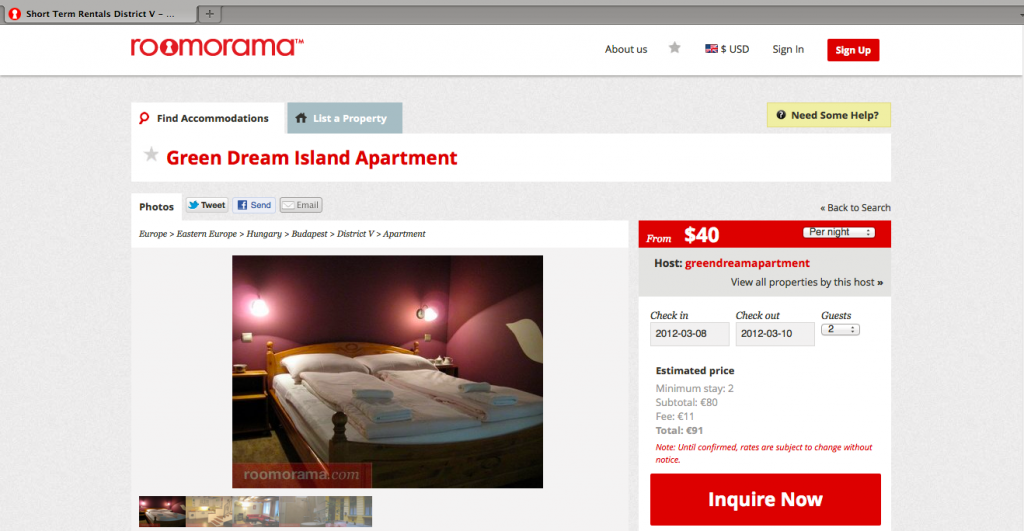The width and height of the screenshot is (1024, 531).
Task: Expand the Per night rate dropdown
Action: pos(839,233)
